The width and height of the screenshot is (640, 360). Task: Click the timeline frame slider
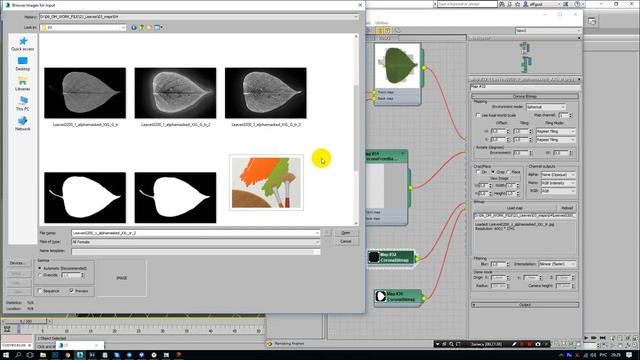[25, 321]
